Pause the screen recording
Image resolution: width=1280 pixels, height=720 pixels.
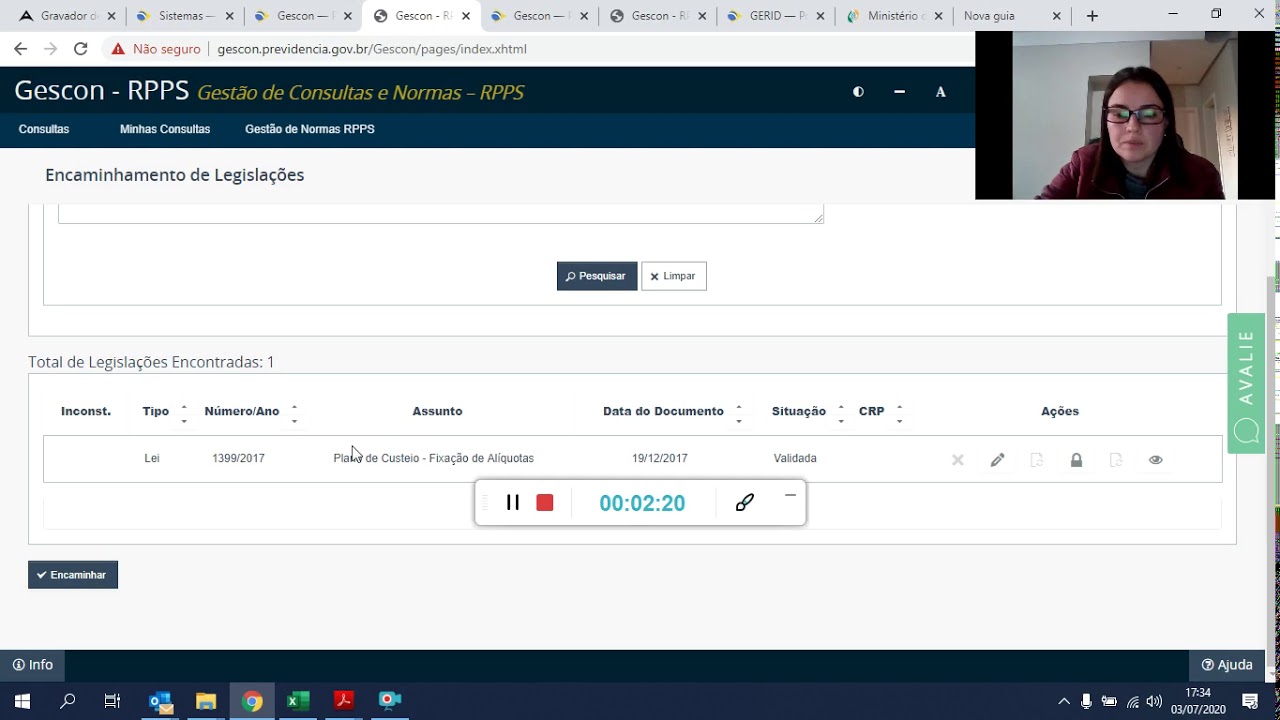[513, 503]
